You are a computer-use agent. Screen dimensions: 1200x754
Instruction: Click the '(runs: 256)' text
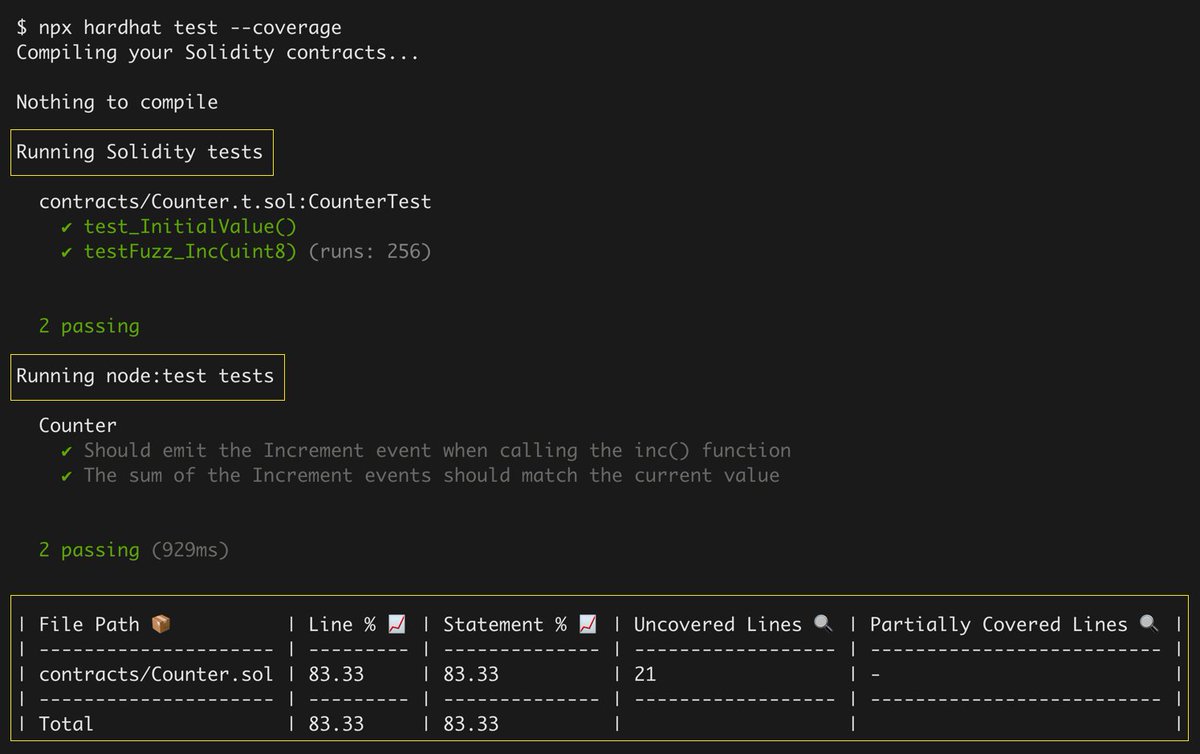(x=370, y=252)
